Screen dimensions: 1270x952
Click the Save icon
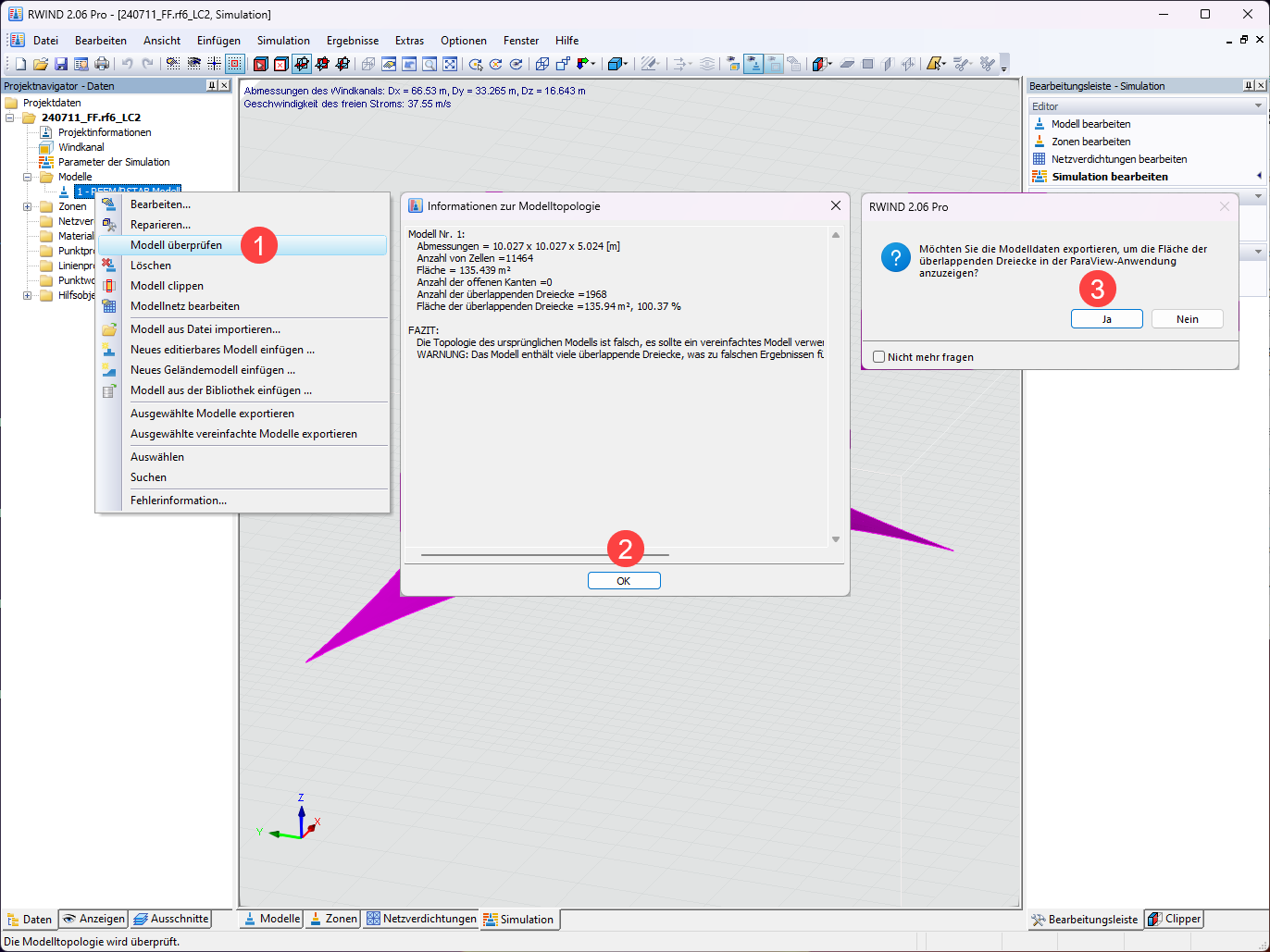click(61, 63)
